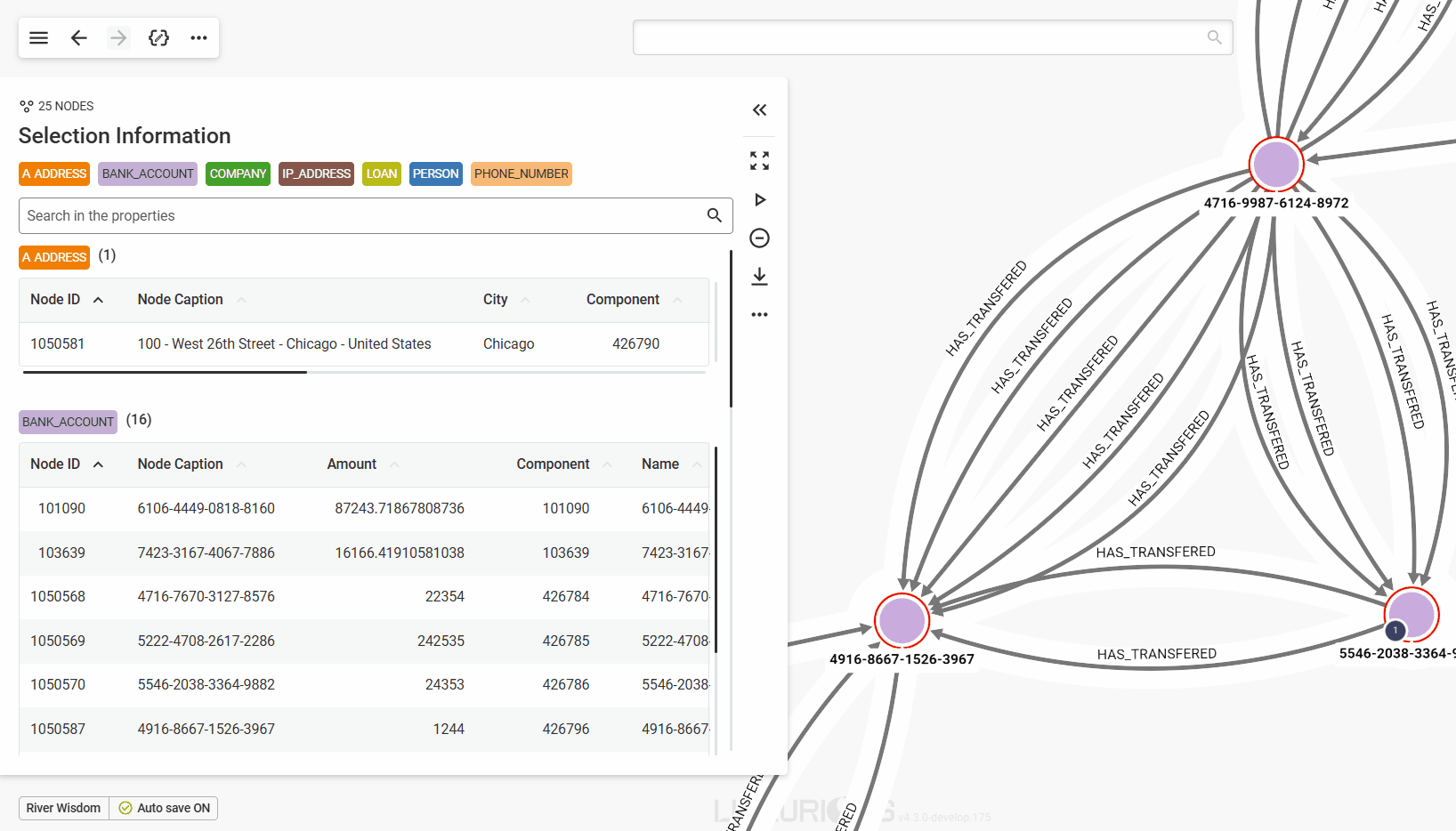Sort bank accounts by Amount column
This screenshot has height=831, width=1456.
[x=352, y=464]
